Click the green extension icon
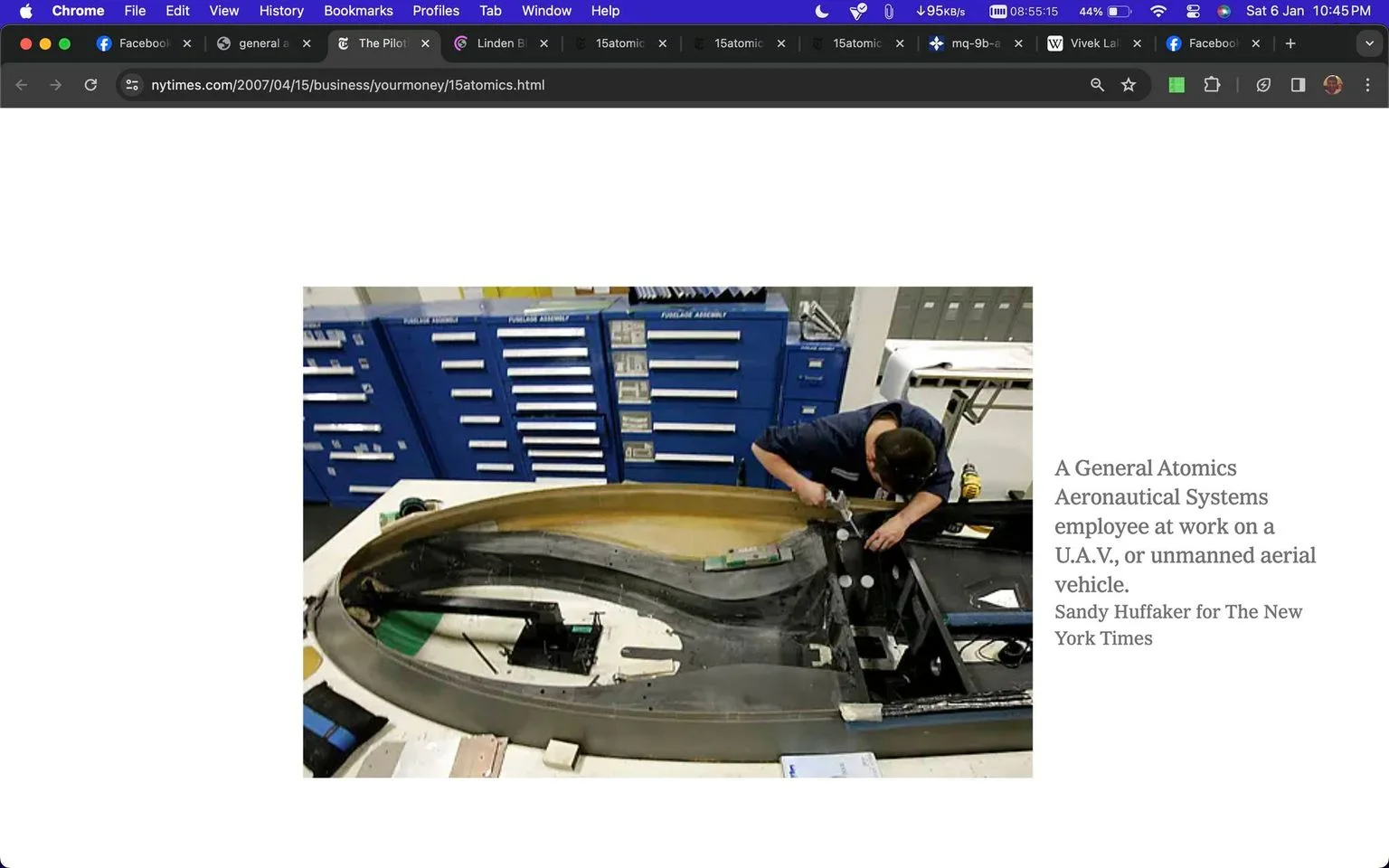Image resolution: width=1389 pixels, height=868 pixels. coord(1176,85)
